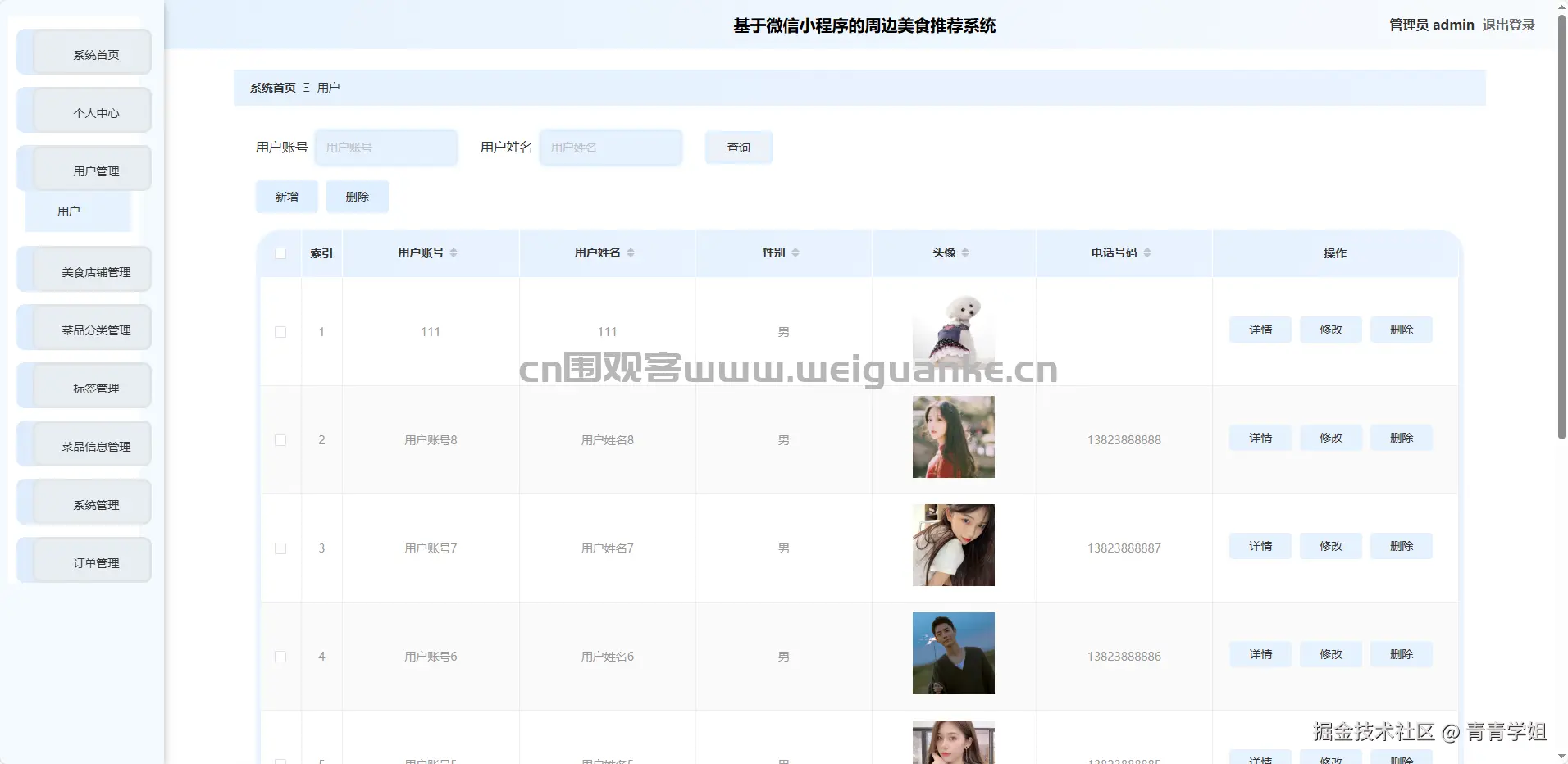Click 修改 for user 111
Viewport: 1568px width, 764px height.
coord(1331,330)
